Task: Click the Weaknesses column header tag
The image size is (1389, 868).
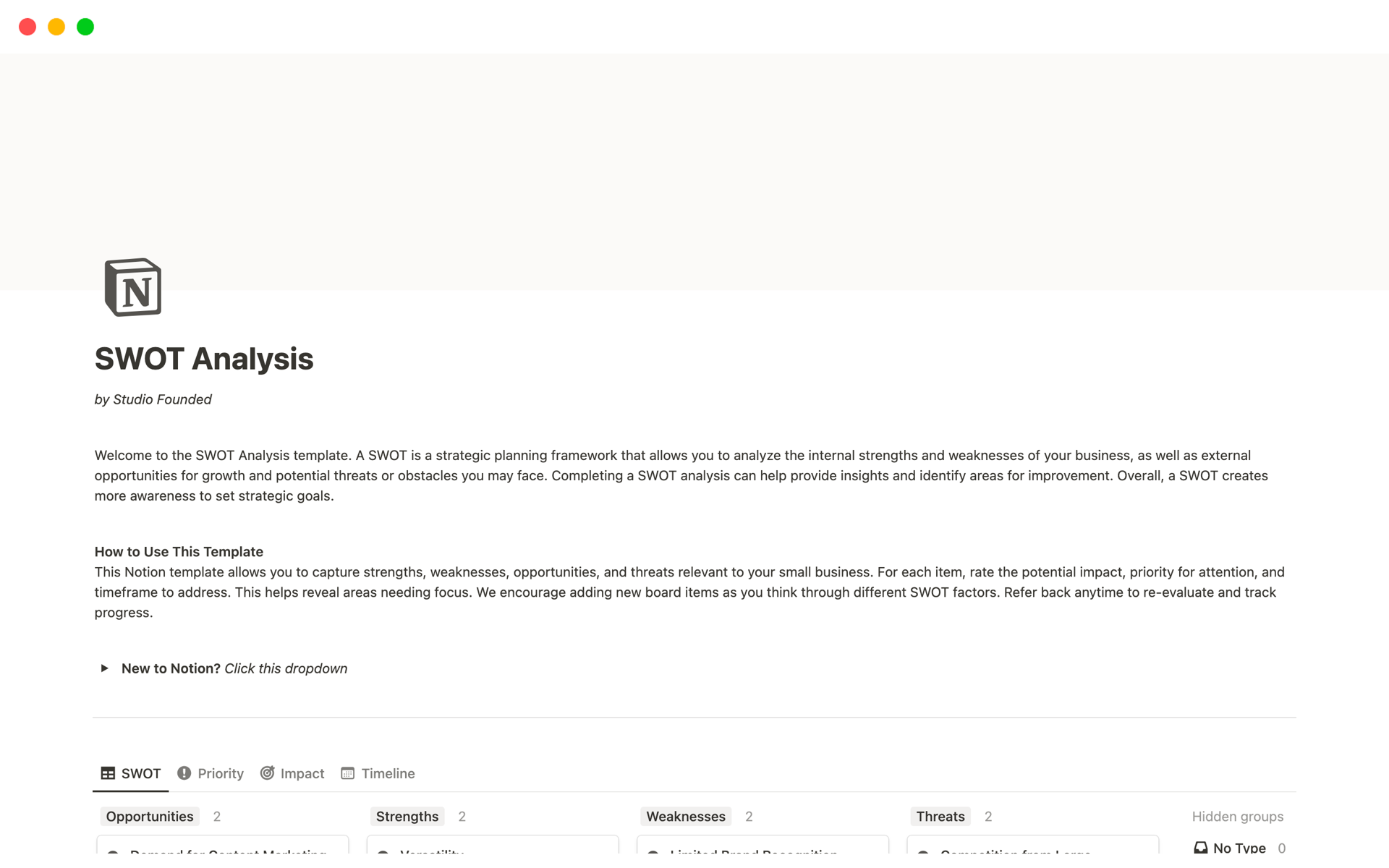Action: pyautogui.click(x=685, y=817)
